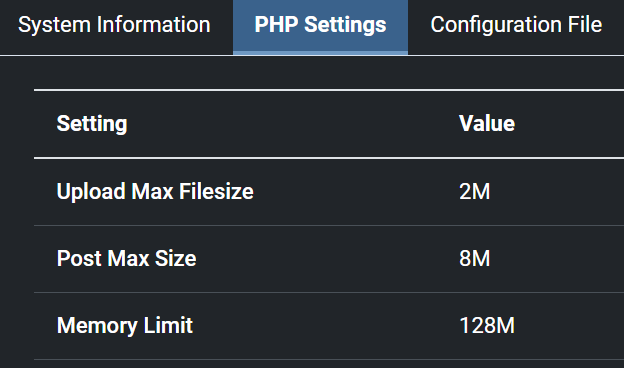
Task: Switch to the System Information tab
Action: tap(114, 25)
